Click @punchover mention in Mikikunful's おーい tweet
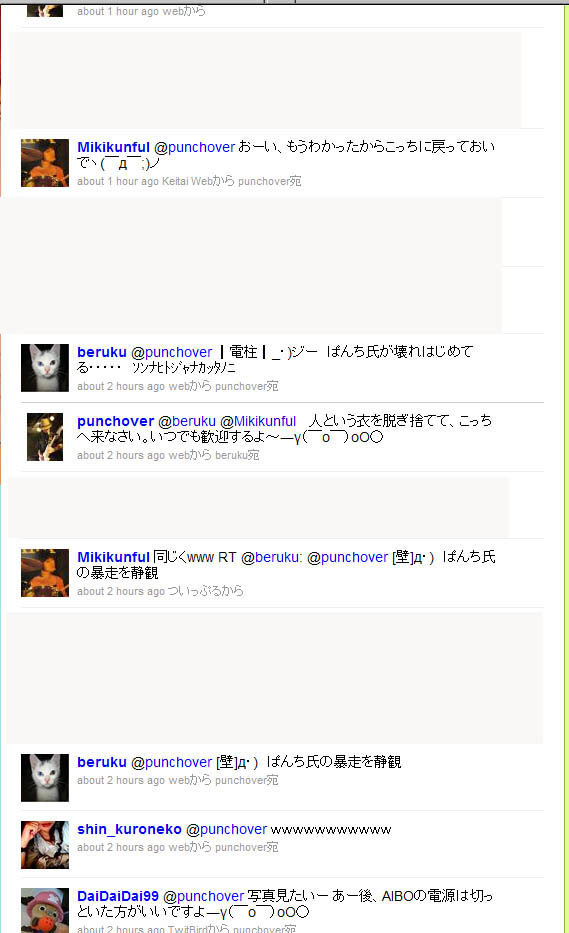 click(x=195, y=147)
